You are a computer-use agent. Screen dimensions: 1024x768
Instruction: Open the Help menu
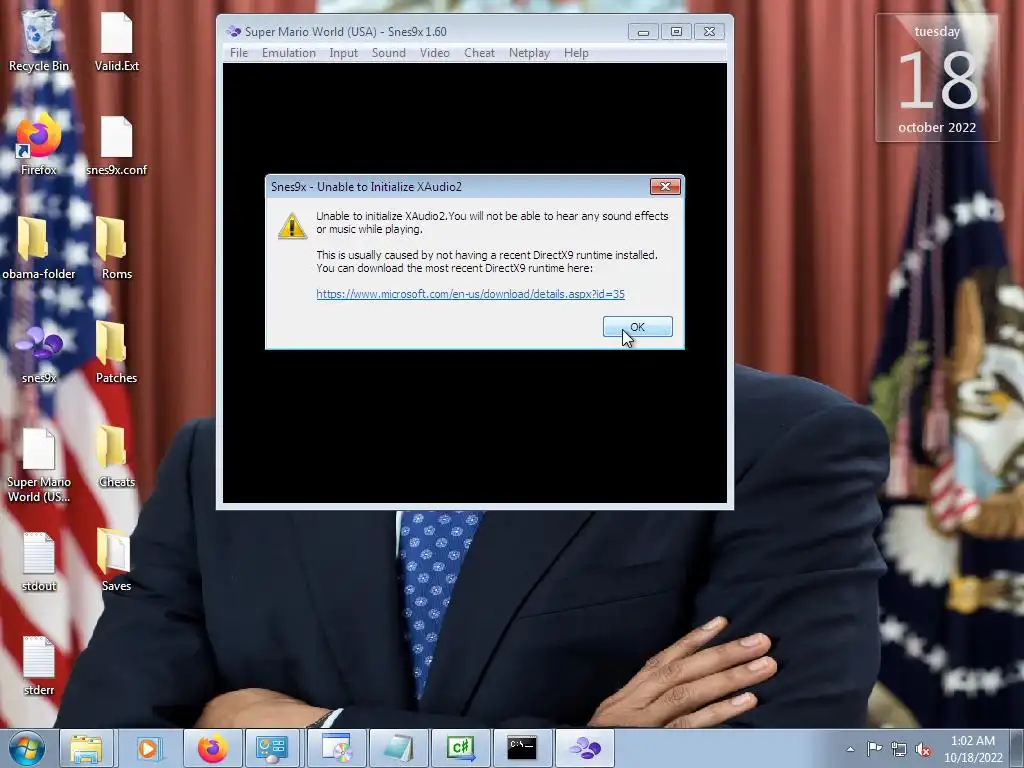pos(576,53)
